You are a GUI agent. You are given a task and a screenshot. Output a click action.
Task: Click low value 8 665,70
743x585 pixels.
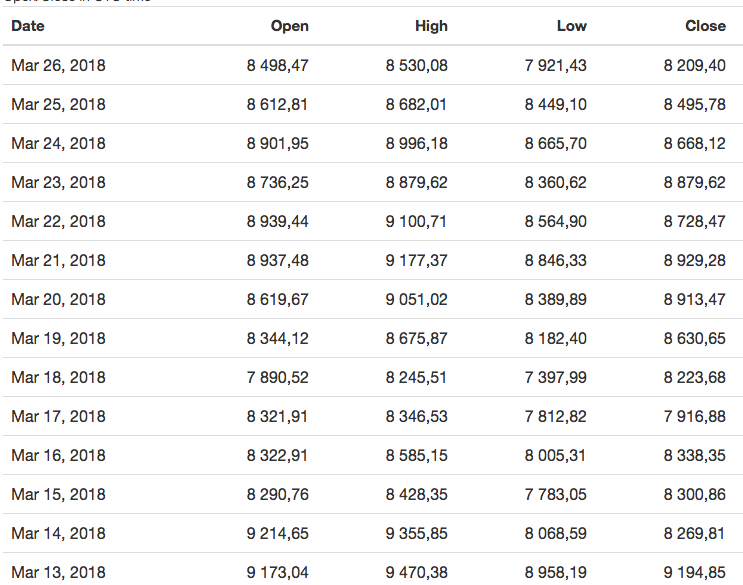point(555,143)
